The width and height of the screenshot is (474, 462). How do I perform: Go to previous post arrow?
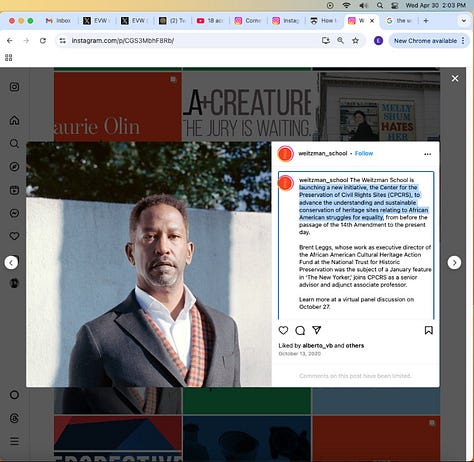[x=11, y=263]
